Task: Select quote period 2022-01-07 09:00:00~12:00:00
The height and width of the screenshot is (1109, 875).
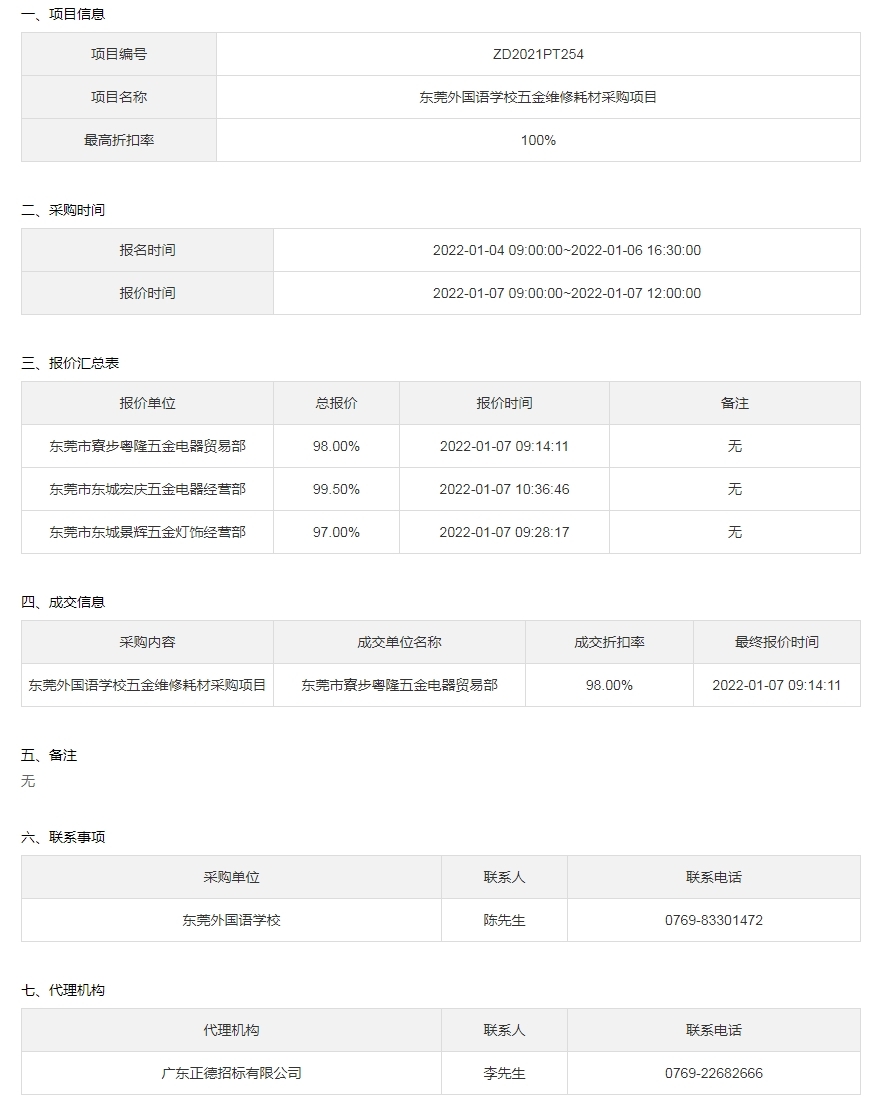Action: 567,293
